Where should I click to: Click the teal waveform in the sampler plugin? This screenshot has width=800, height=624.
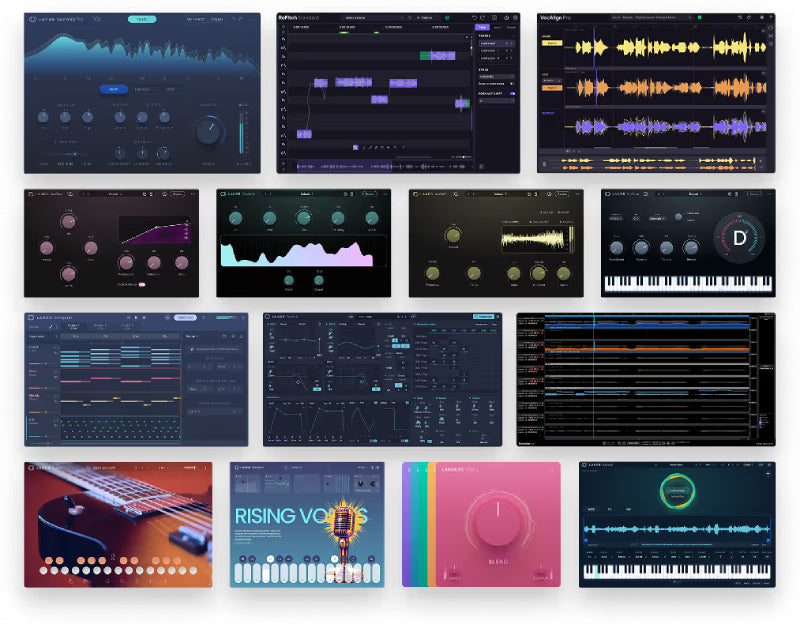(x=677, y=529)
